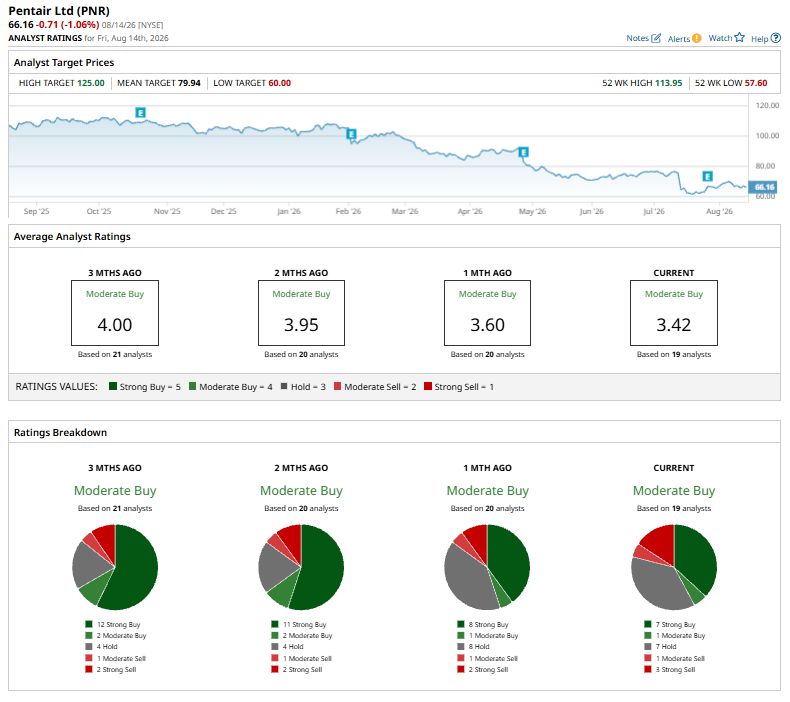Click '12 Strong Buy' legend entry

pos(113,624)
